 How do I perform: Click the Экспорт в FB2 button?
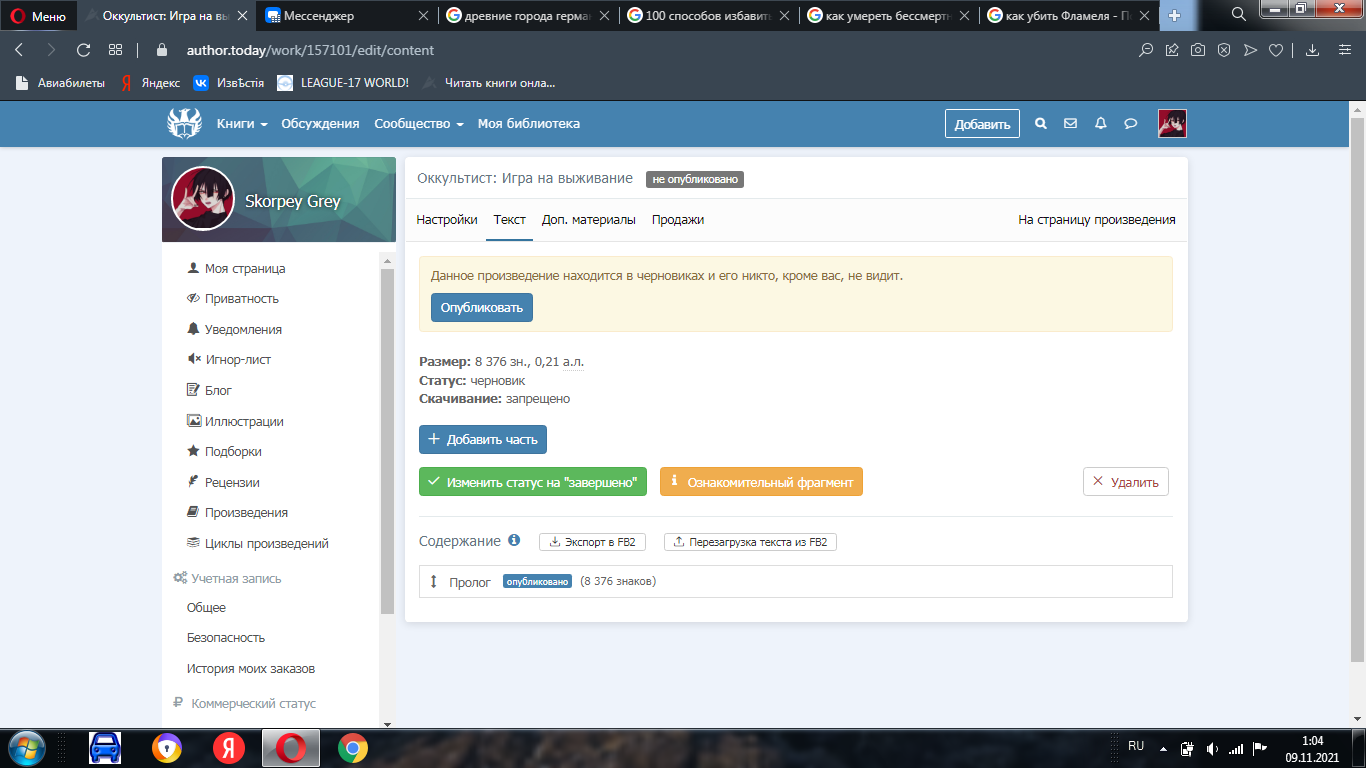point(592,542)
